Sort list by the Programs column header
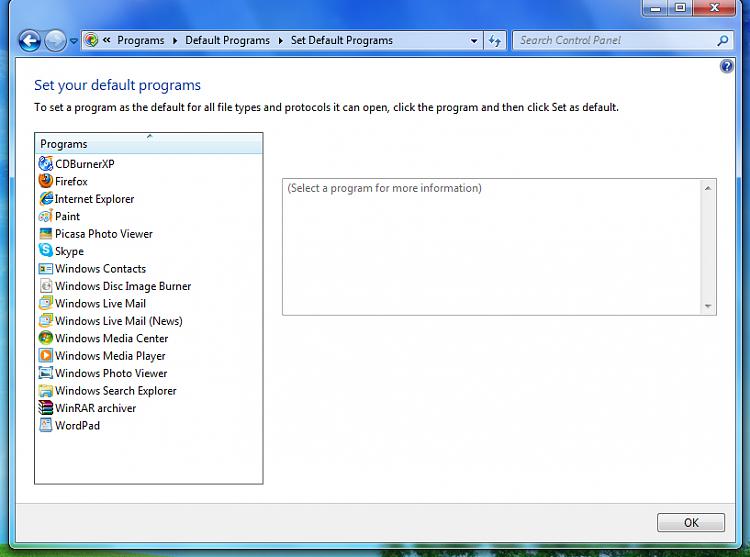This screenshot has width=750, height=557. [x=149, y=143]
